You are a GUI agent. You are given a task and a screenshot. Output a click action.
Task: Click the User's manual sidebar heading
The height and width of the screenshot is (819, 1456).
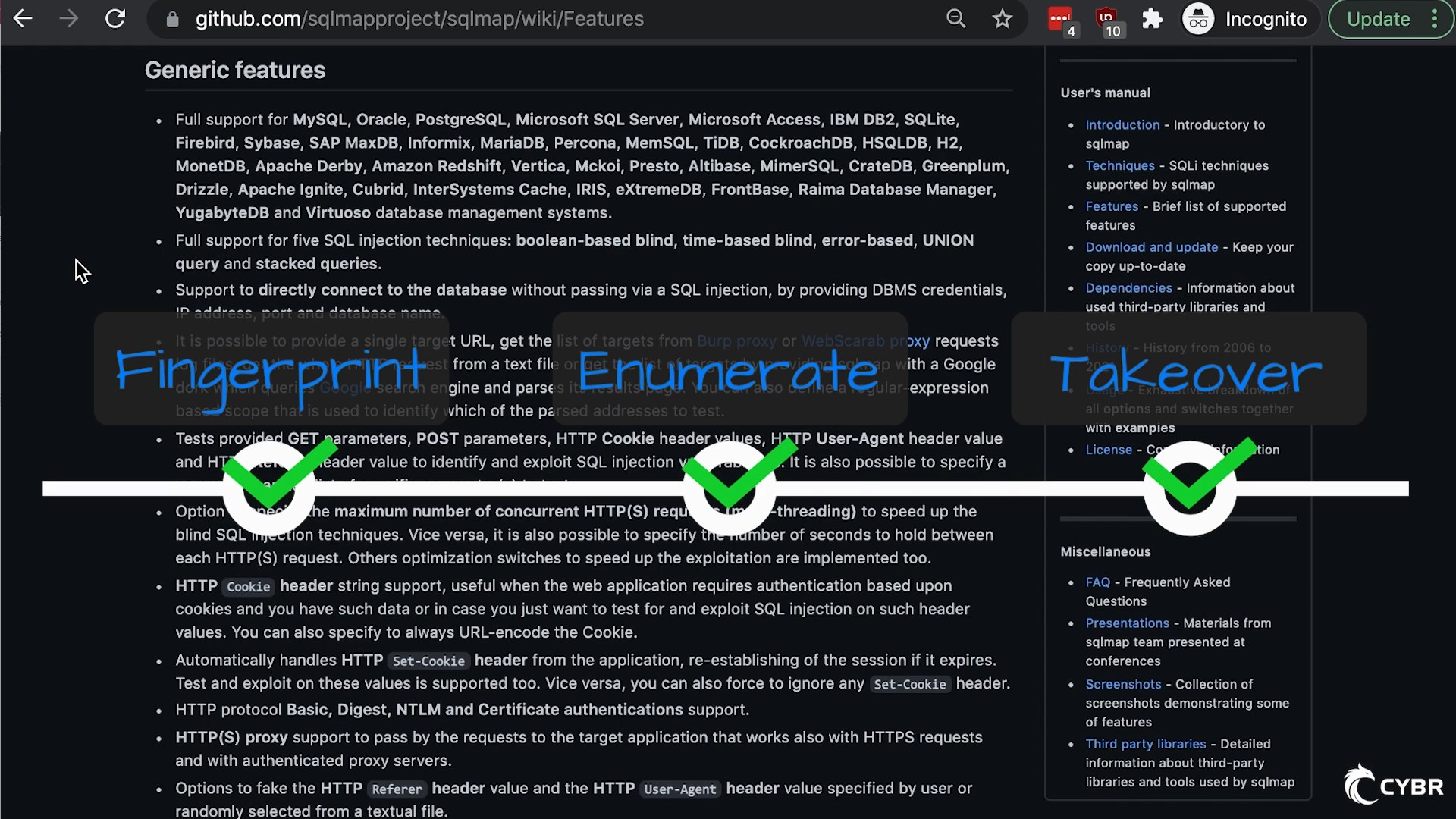point(1105,93)
